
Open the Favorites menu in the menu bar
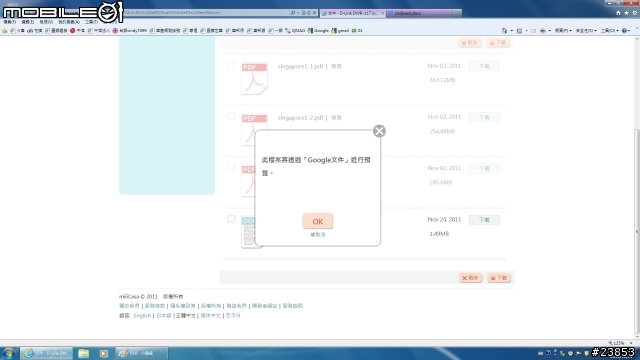pos(69,22)
